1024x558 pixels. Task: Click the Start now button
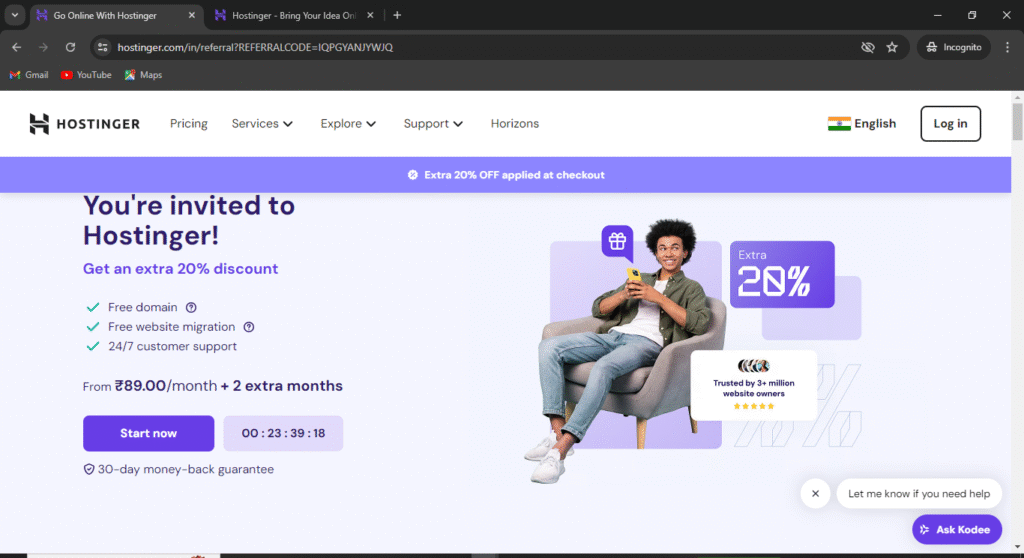[148, 433]
